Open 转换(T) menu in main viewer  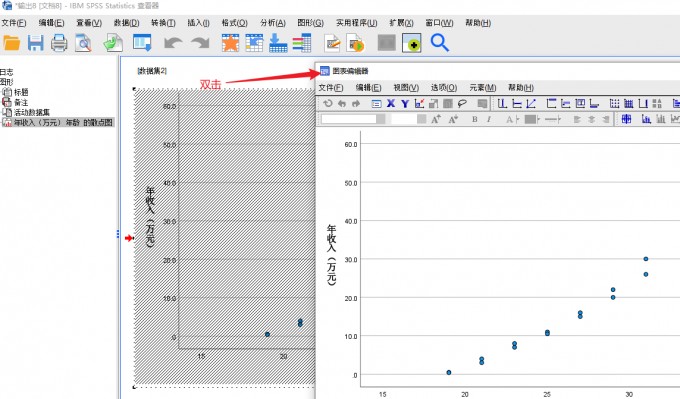[x=163, y=23]
